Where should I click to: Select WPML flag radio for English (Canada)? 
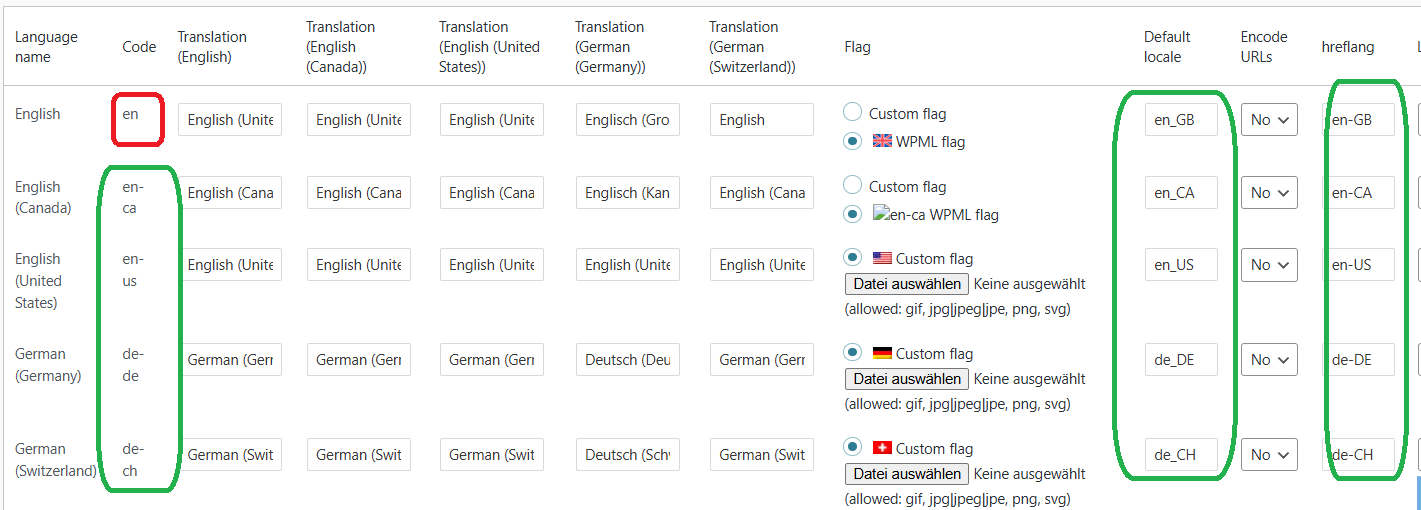coord(852,214)
